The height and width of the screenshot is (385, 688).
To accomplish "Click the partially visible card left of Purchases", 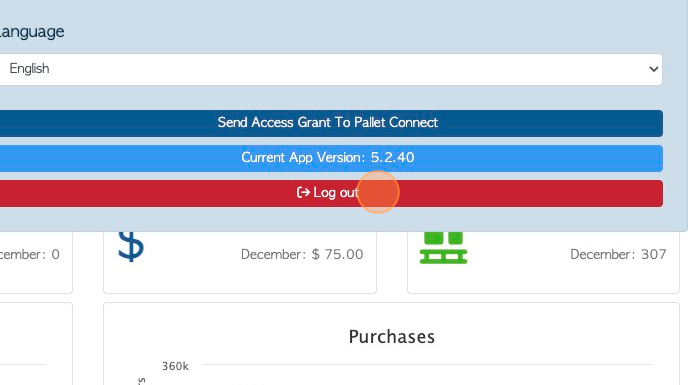I will point(35,344).
